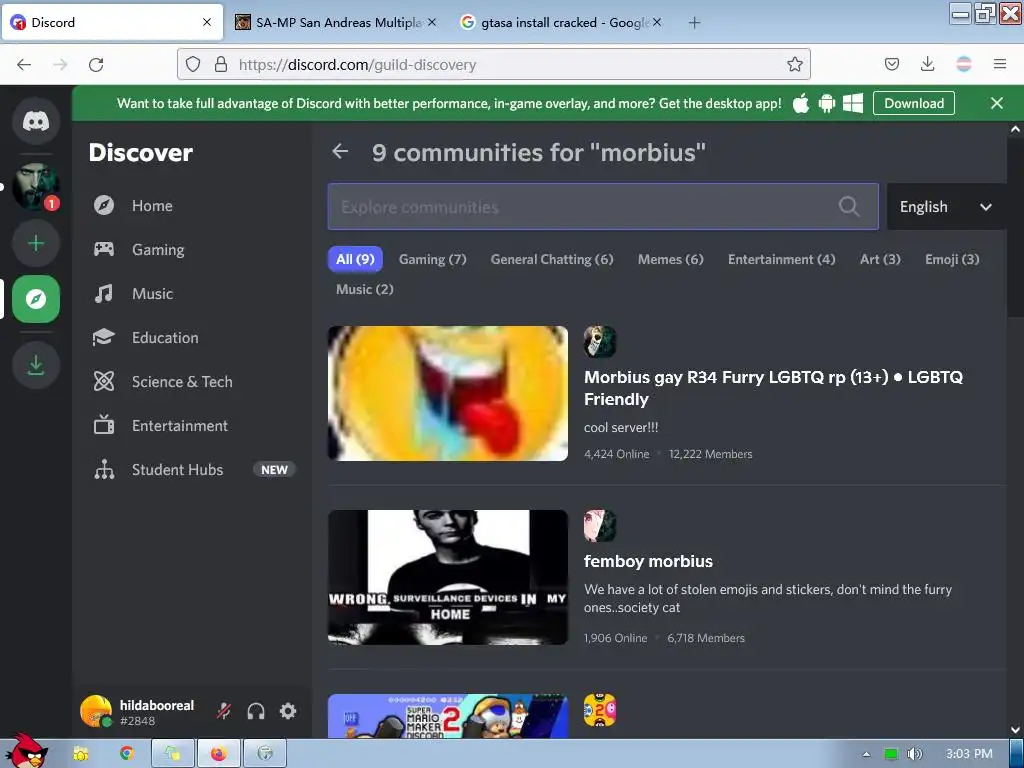Click the compass icon beside Home
The width and height of the screenshot is (1024, 768).
coord(104,206)
